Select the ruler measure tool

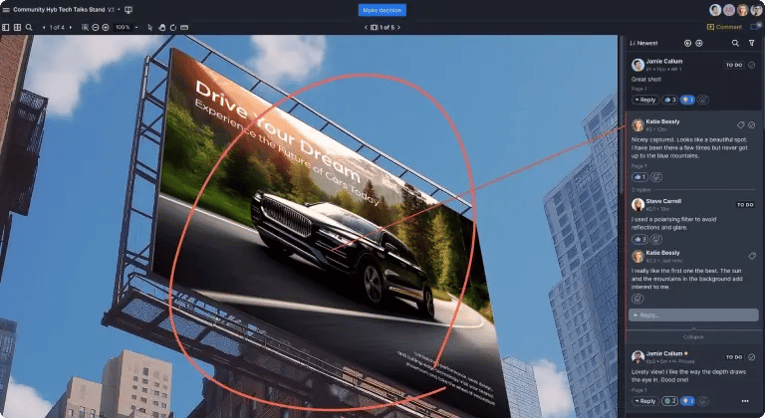point(184,27)
